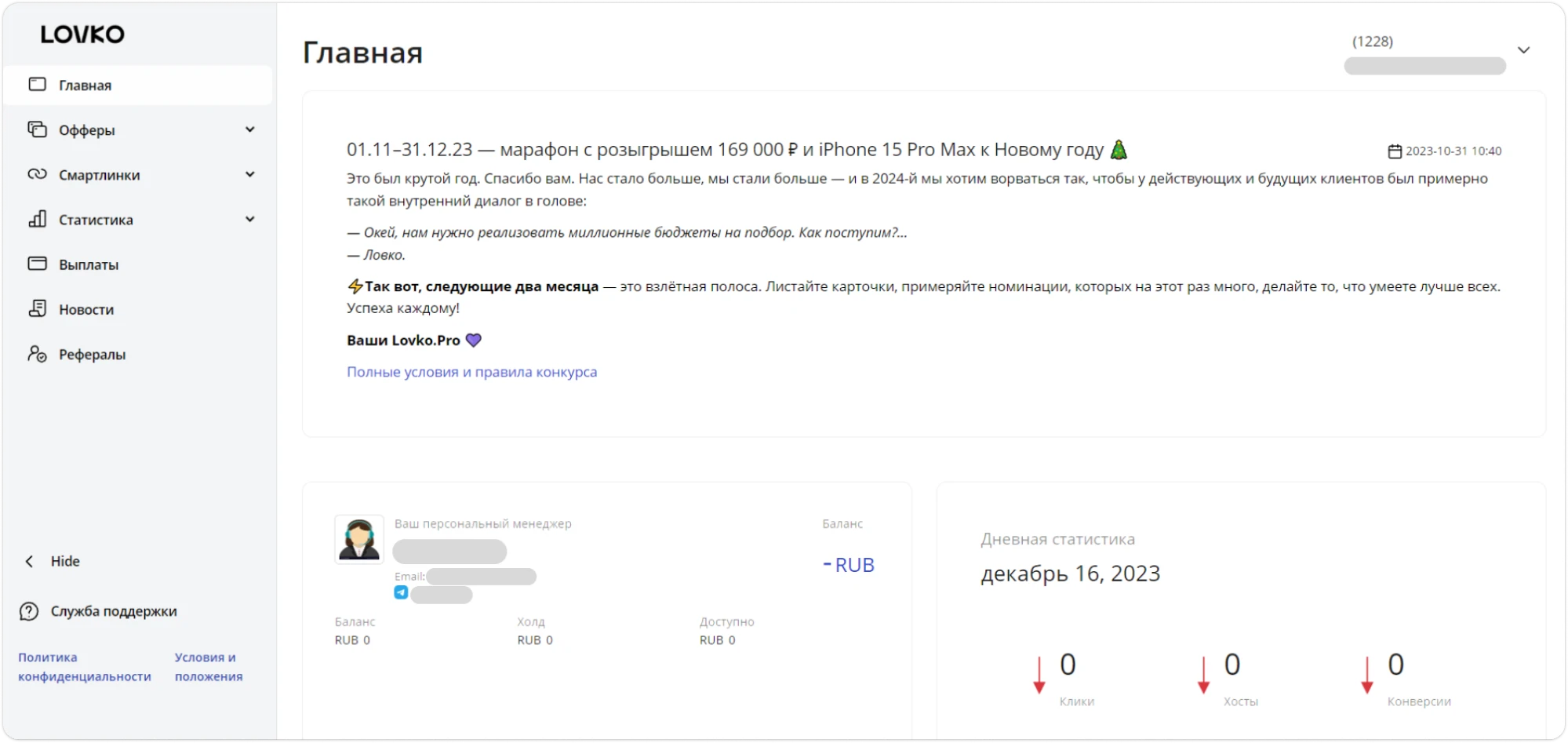Click the Hide left chevron icon
Image resolution: width=1568 pixels, height=743 pixels.
click(29, 561)
